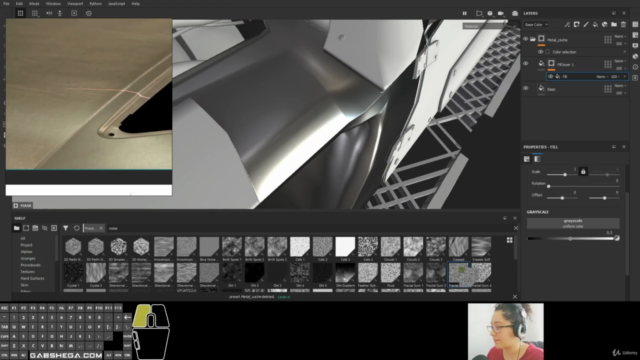Open the display settings side icon
The height and width of the screenshot is (360, 640).
pos(636,46)
